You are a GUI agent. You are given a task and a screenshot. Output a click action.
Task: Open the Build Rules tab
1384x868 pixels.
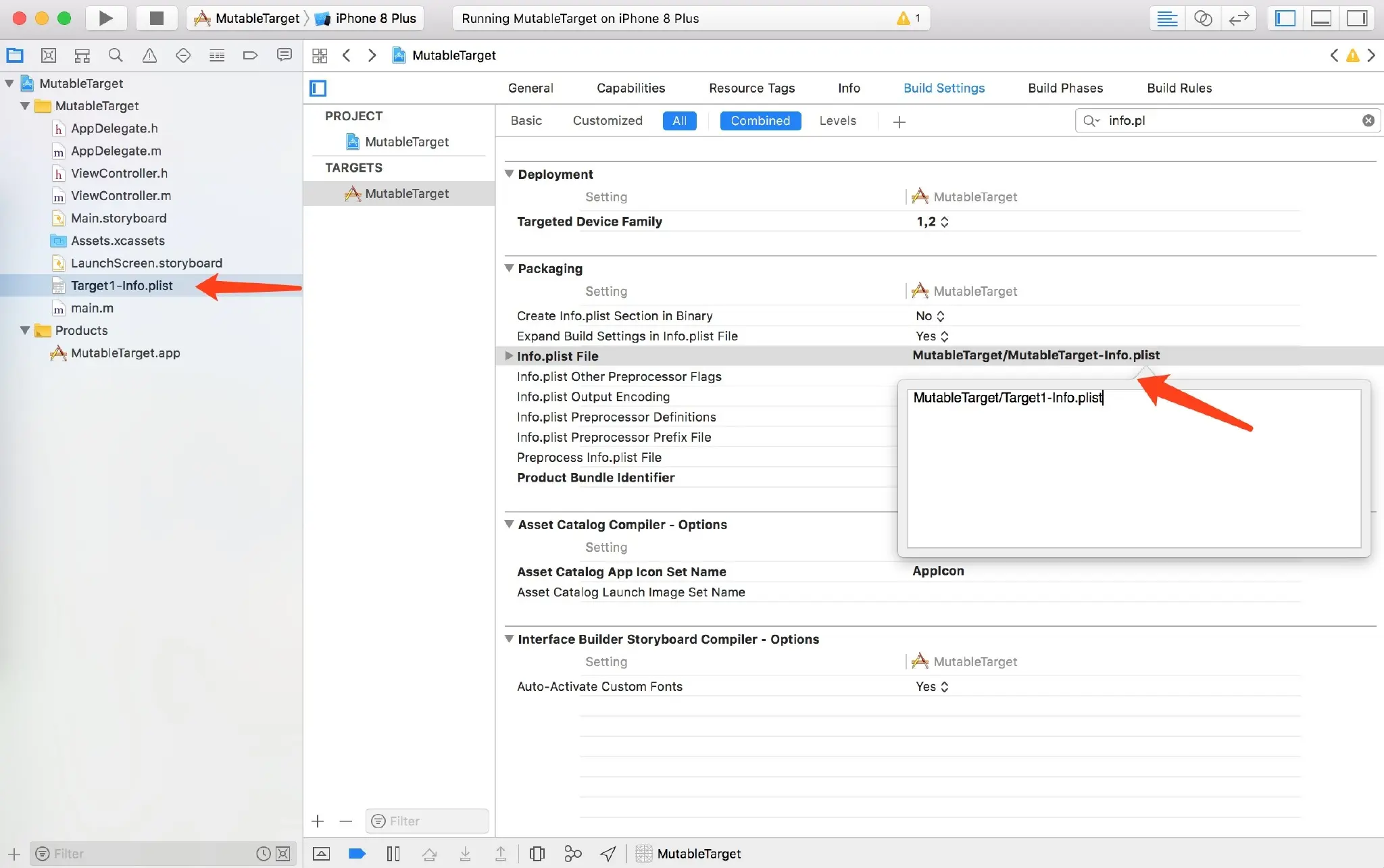click(1179, 88)
